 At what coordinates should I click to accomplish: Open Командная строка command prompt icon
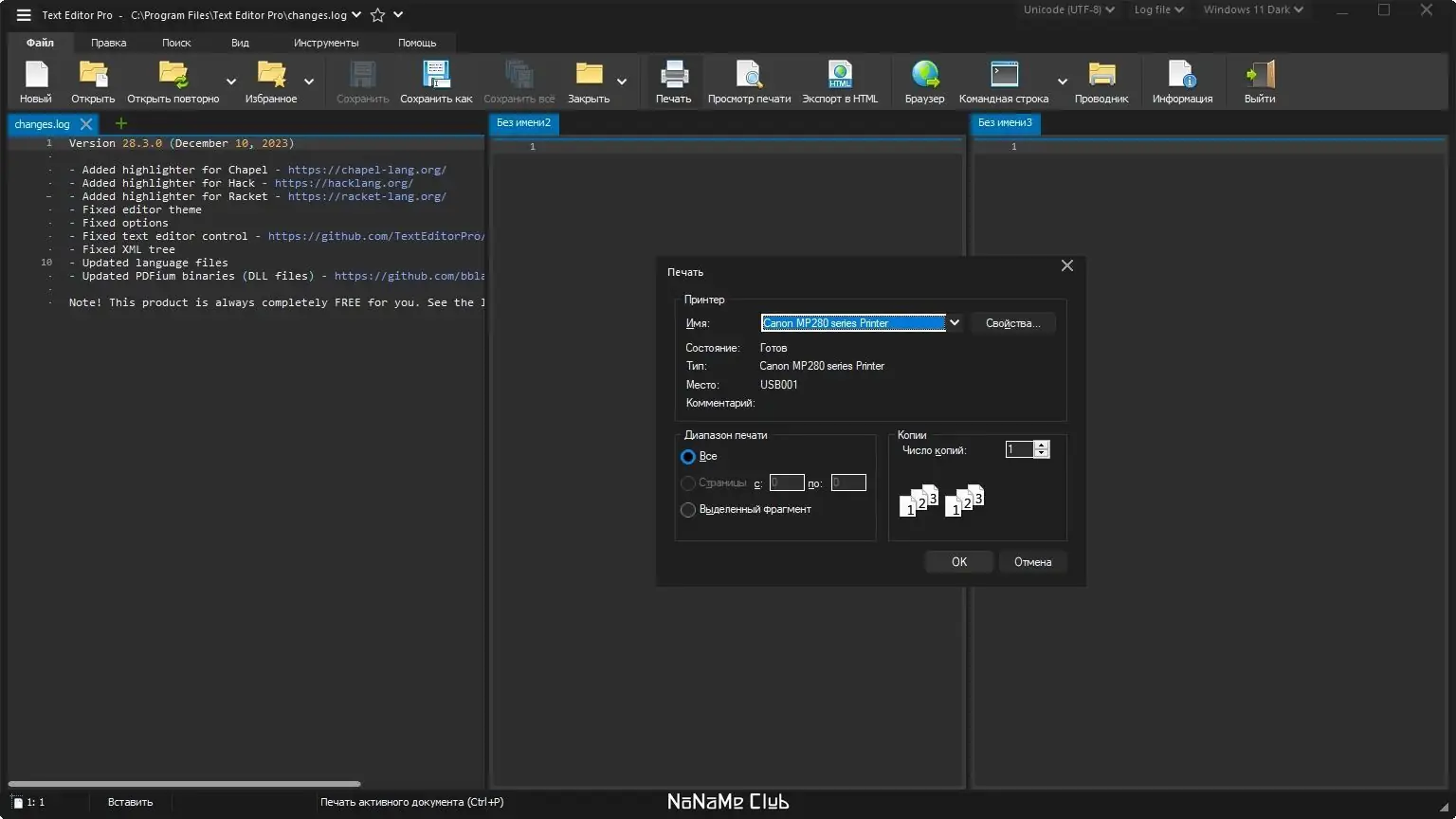pyautogui.click(x=1003, y=76)
